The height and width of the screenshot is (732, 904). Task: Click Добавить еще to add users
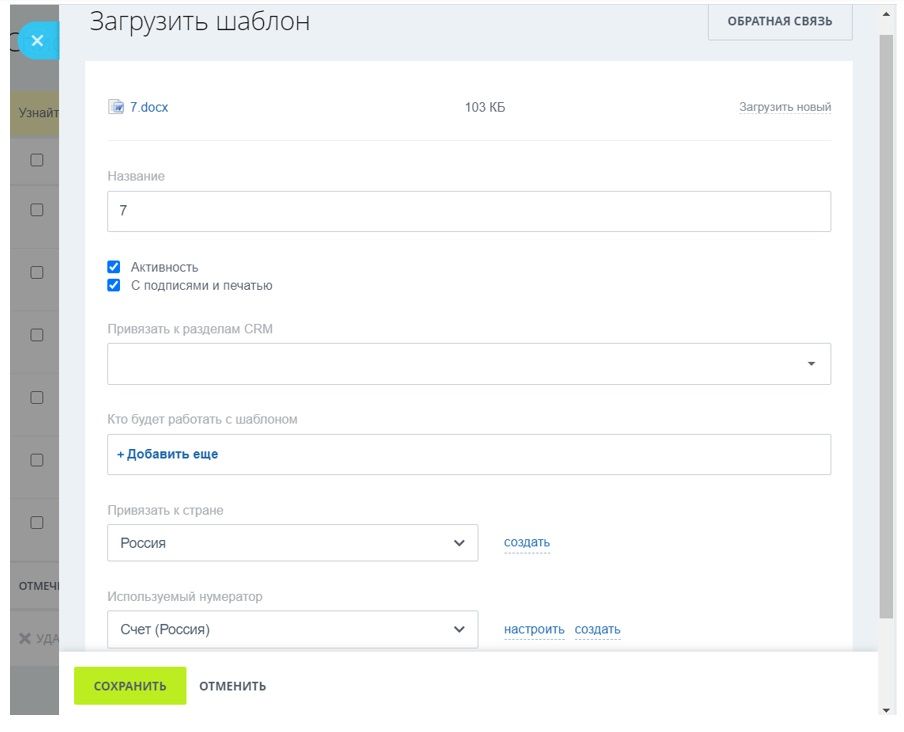(168, 454)
